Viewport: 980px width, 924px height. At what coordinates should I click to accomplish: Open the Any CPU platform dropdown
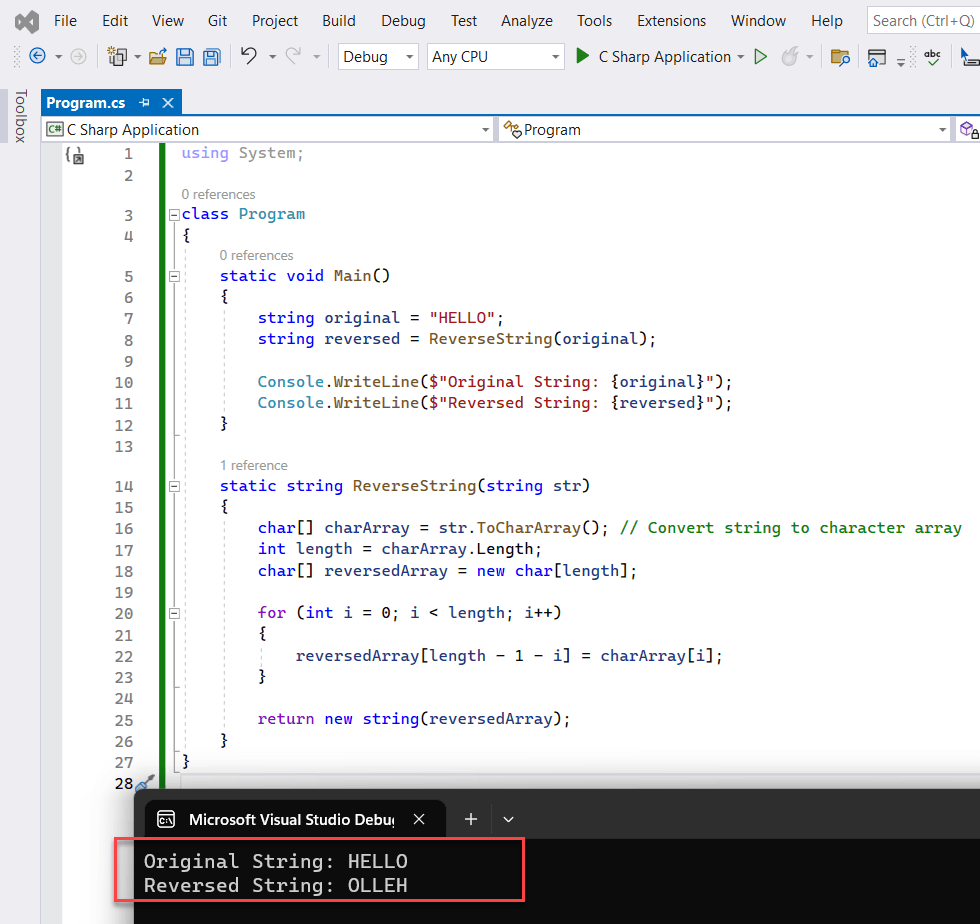coord(495,56)
